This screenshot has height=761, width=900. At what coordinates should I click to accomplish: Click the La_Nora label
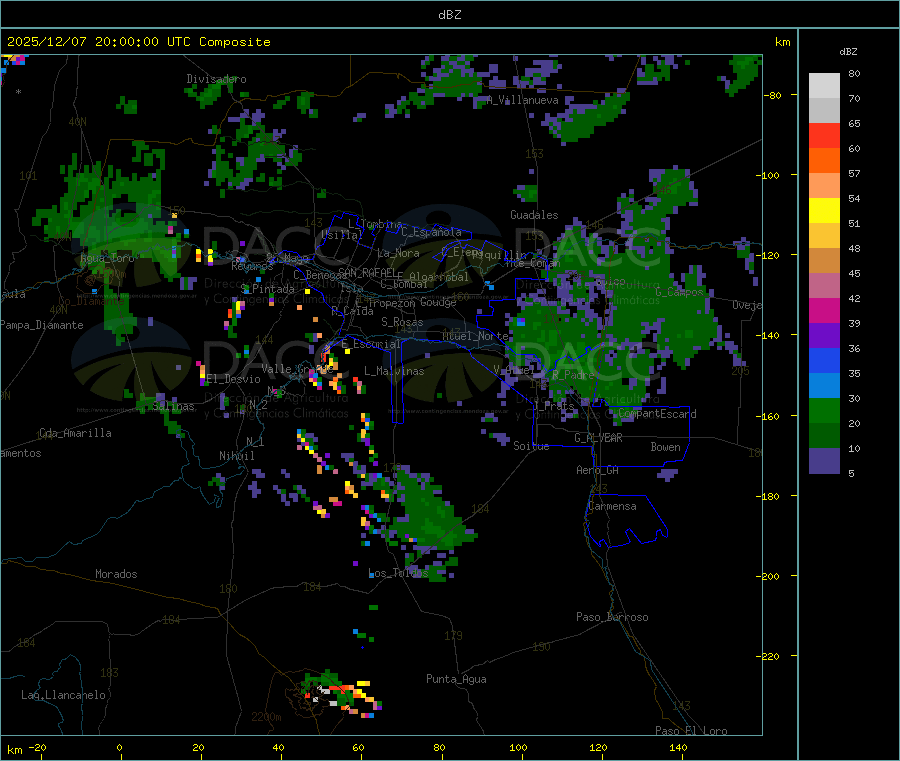pyautogui.click(x=398, y=253)
